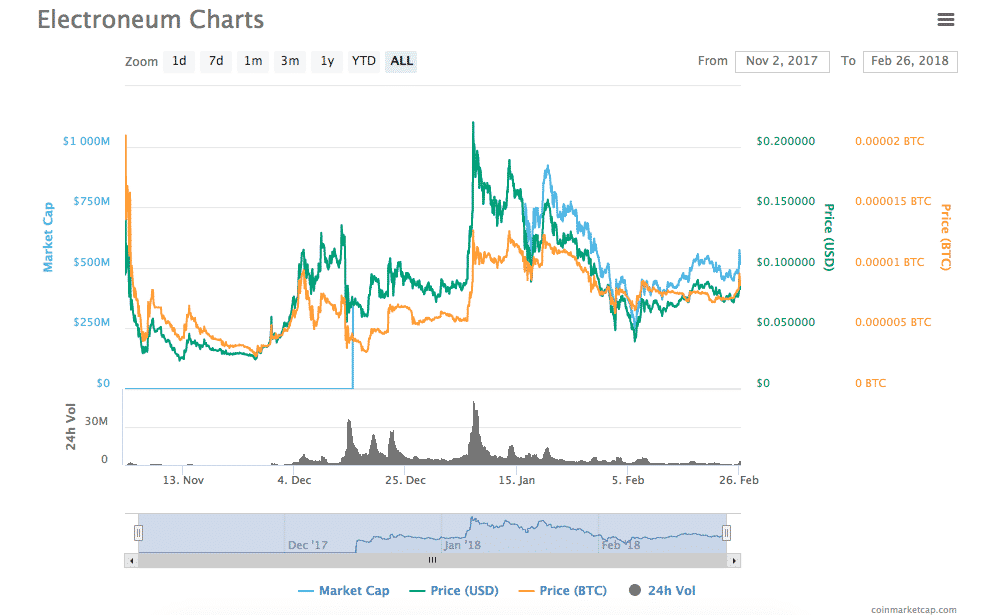This screenshot has width=999, height=615.
Task: Open the hamburger chart context menu
Action: (945, 20)
